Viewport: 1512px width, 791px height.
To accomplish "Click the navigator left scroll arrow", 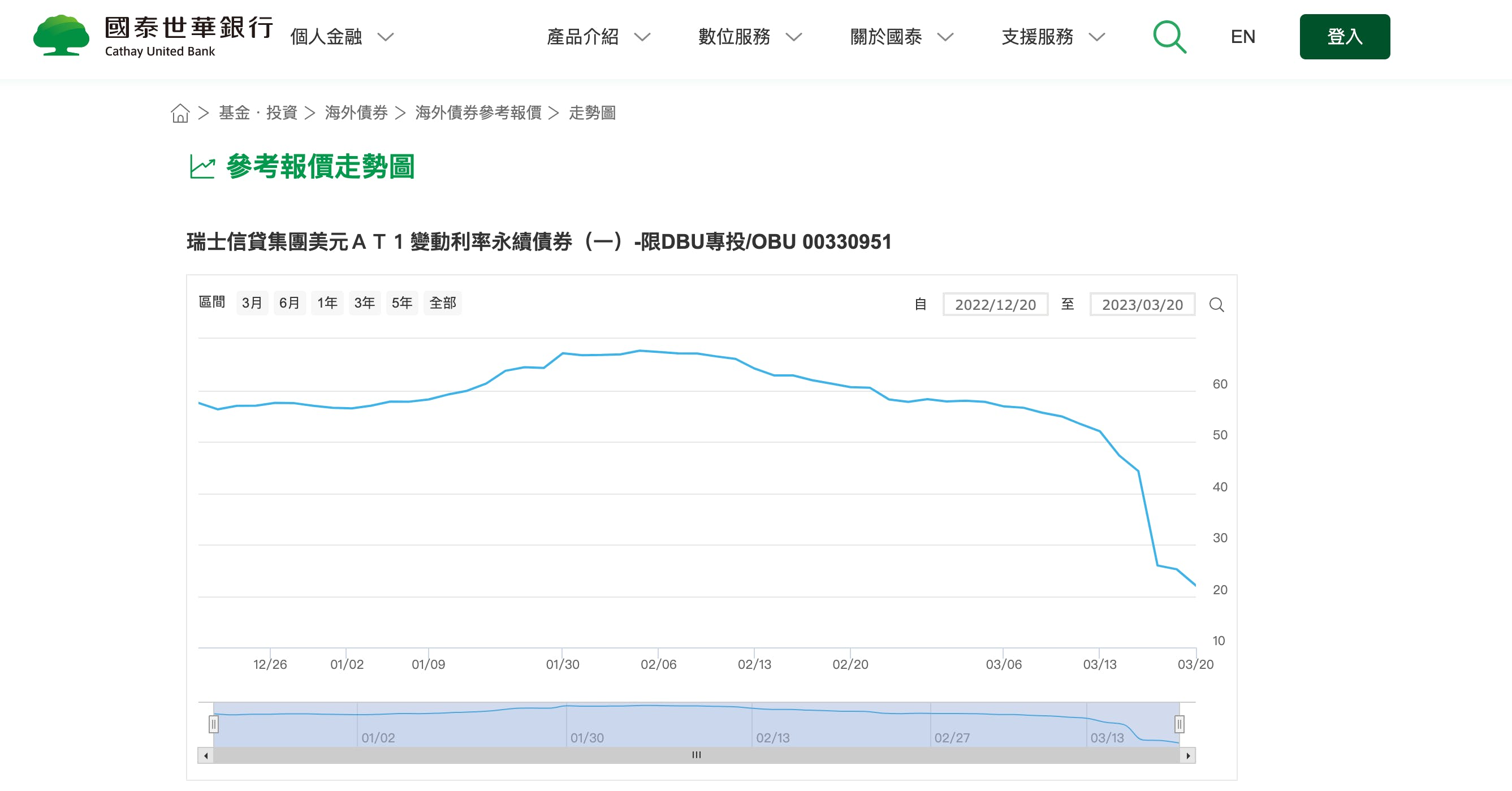I will click(206, 755).
